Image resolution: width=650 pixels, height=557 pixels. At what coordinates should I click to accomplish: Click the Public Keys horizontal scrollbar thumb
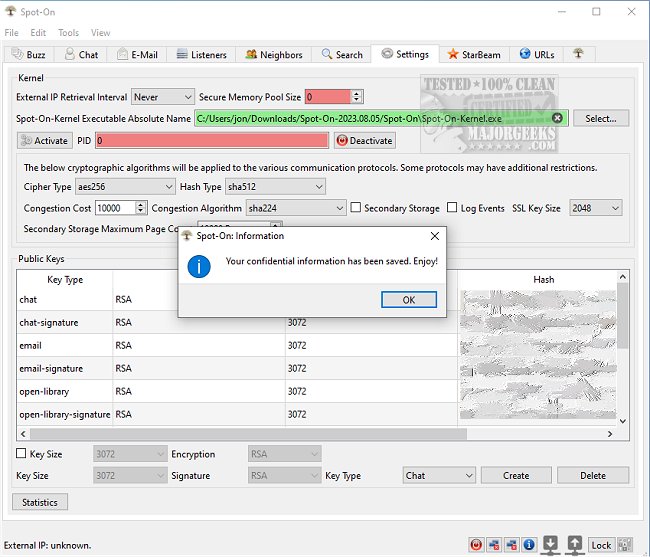tap(248, 434)
